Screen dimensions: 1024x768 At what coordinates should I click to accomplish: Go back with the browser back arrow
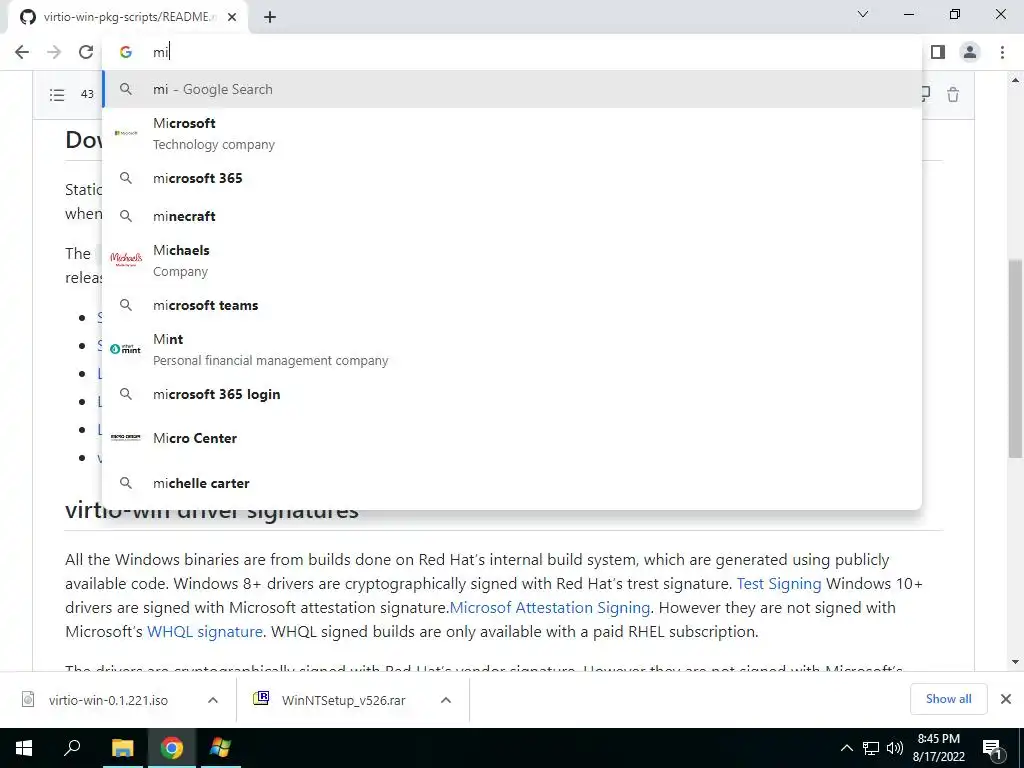click(x=22, y=52)
